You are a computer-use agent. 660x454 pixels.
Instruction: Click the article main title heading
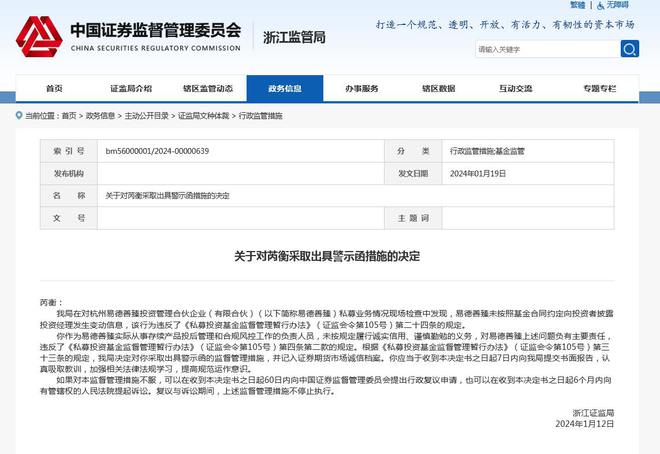coord(327,256)
